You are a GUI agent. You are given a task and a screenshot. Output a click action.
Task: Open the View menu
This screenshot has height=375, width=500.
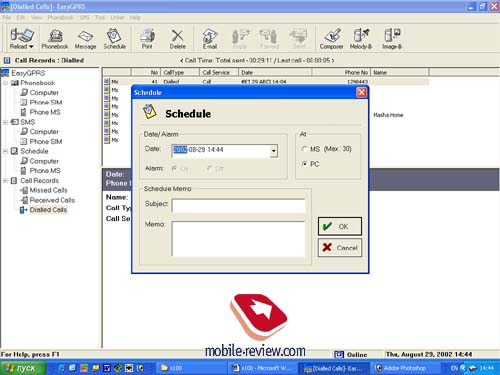coord(37,18)
